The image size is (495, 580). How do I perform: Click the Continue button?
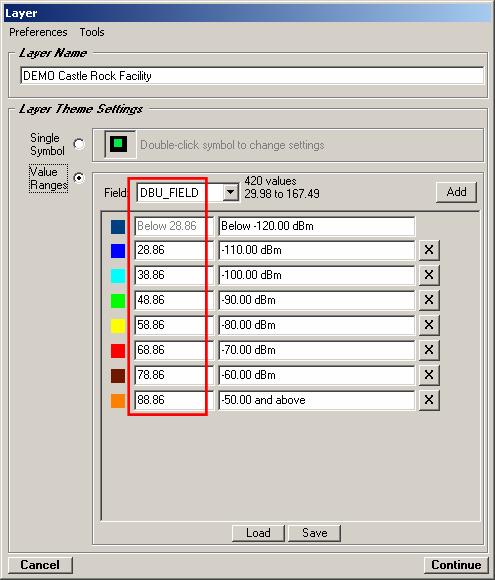[456, 565]
